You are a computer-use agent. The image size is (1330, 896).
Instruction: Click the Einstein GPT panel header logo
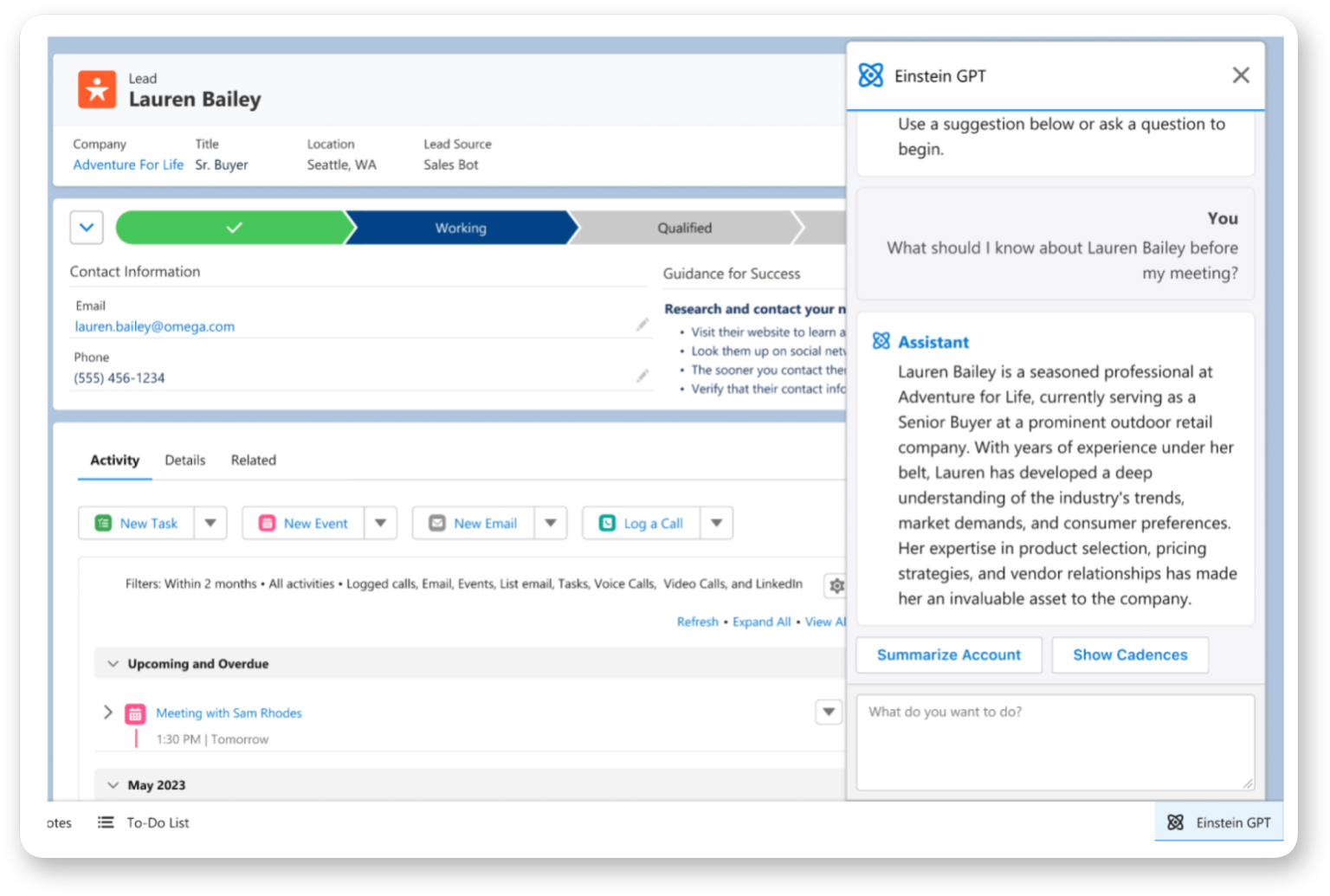pyautogui.click(x=871, y=75)
